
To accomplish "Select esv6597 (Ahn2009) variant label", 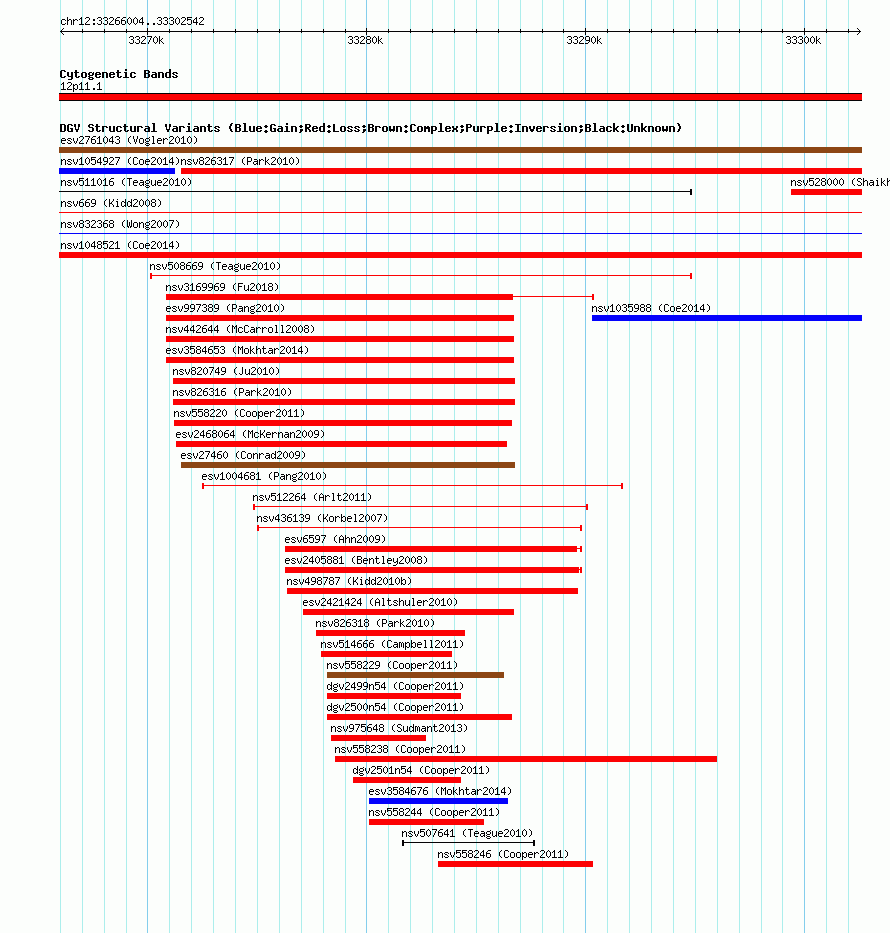I will tap(335, 539).
